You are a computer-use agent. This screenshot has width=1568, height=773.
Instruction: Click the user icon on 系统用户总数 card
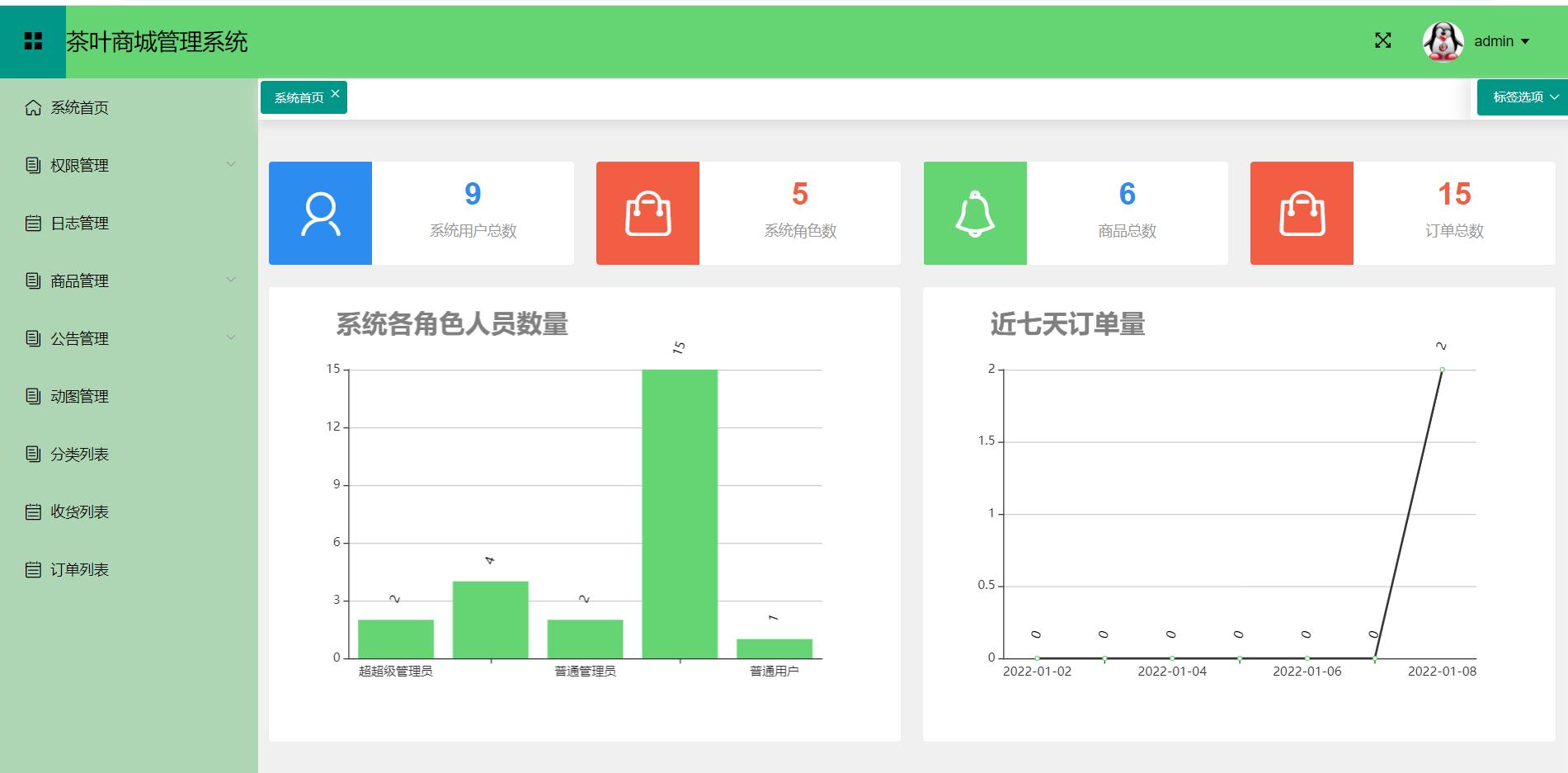(321, 212)
